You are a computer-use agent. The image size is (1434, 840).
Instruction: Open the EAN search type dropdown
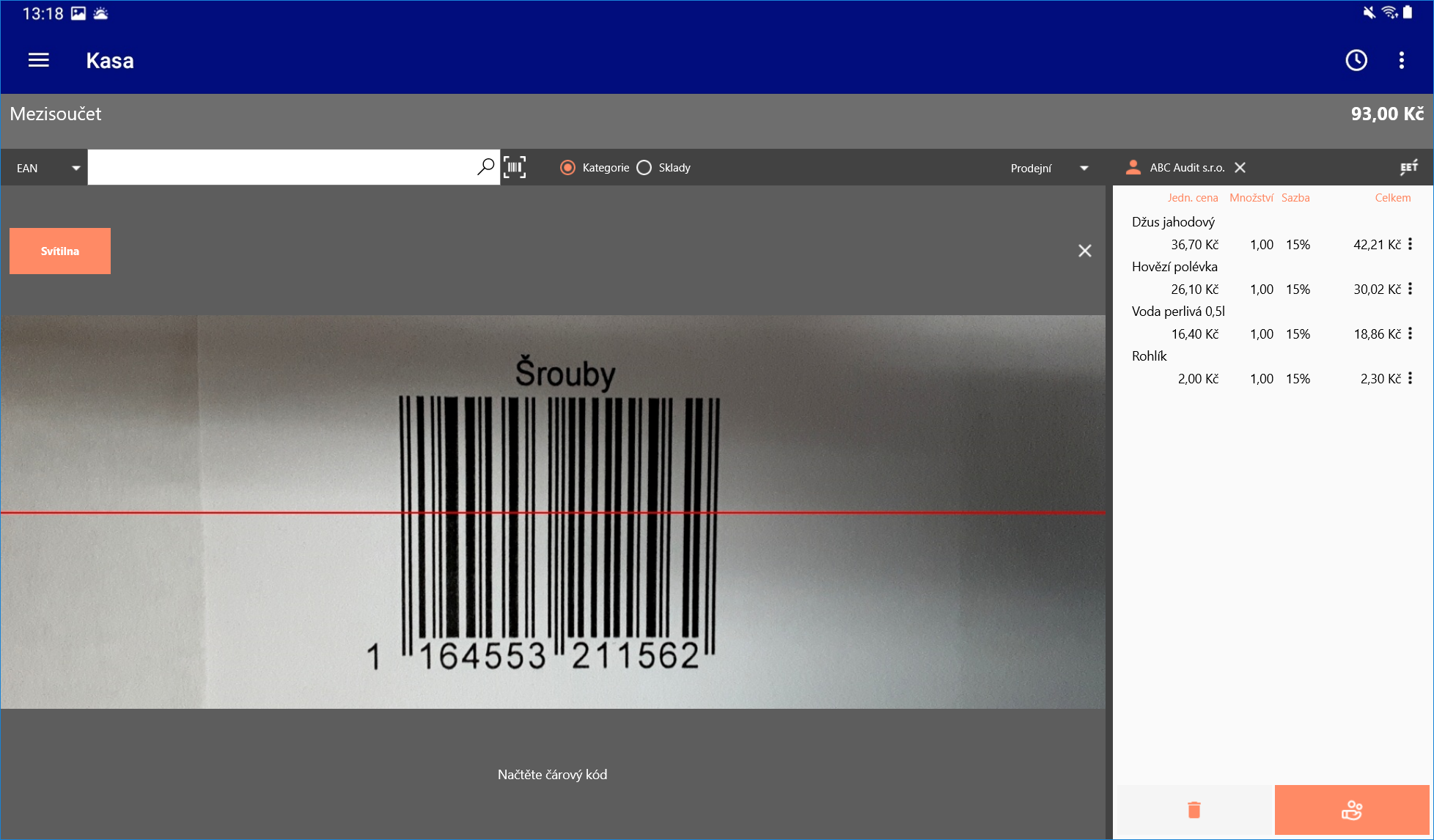click(x=48, y=168)
